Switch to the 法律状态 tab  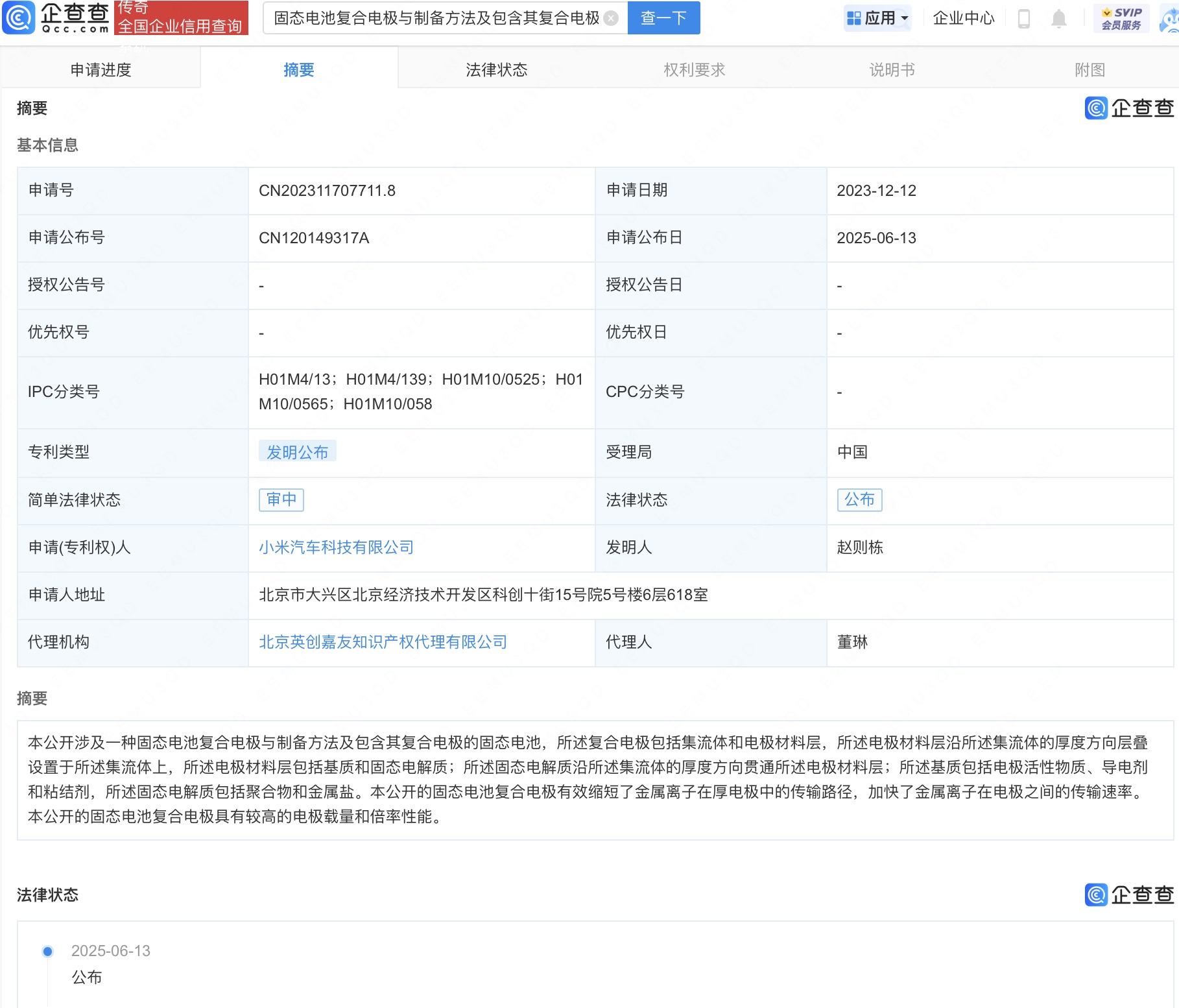pyautogui.click(x=497, y=69)
